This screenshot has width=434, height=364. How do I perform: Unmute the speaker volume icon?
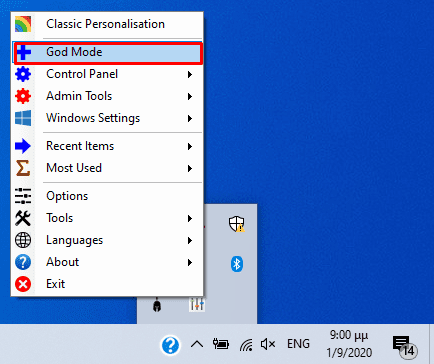pos(268,344)
